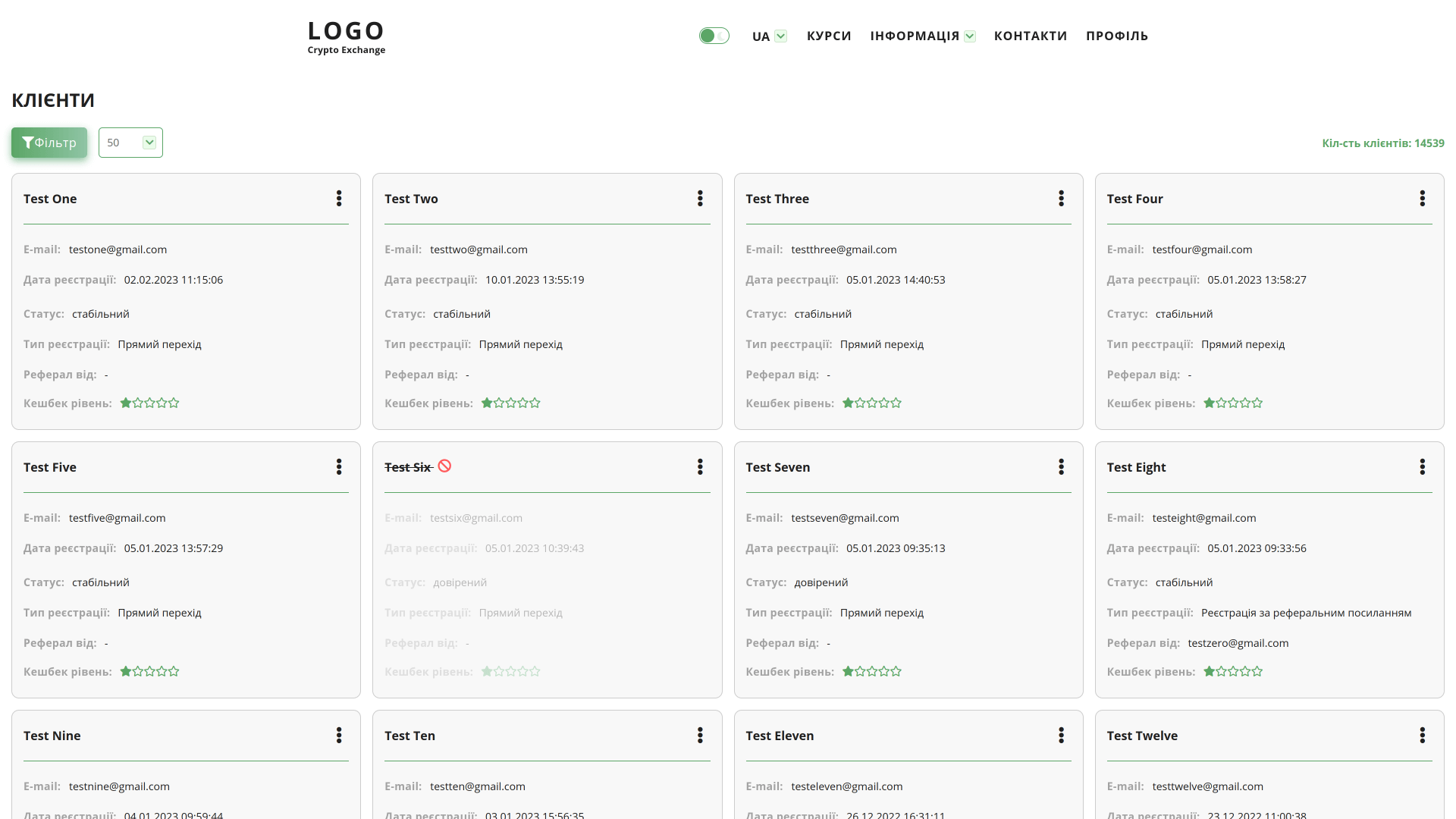
Task: Click email testtwo@gmail.com
Action: point(479,249)
